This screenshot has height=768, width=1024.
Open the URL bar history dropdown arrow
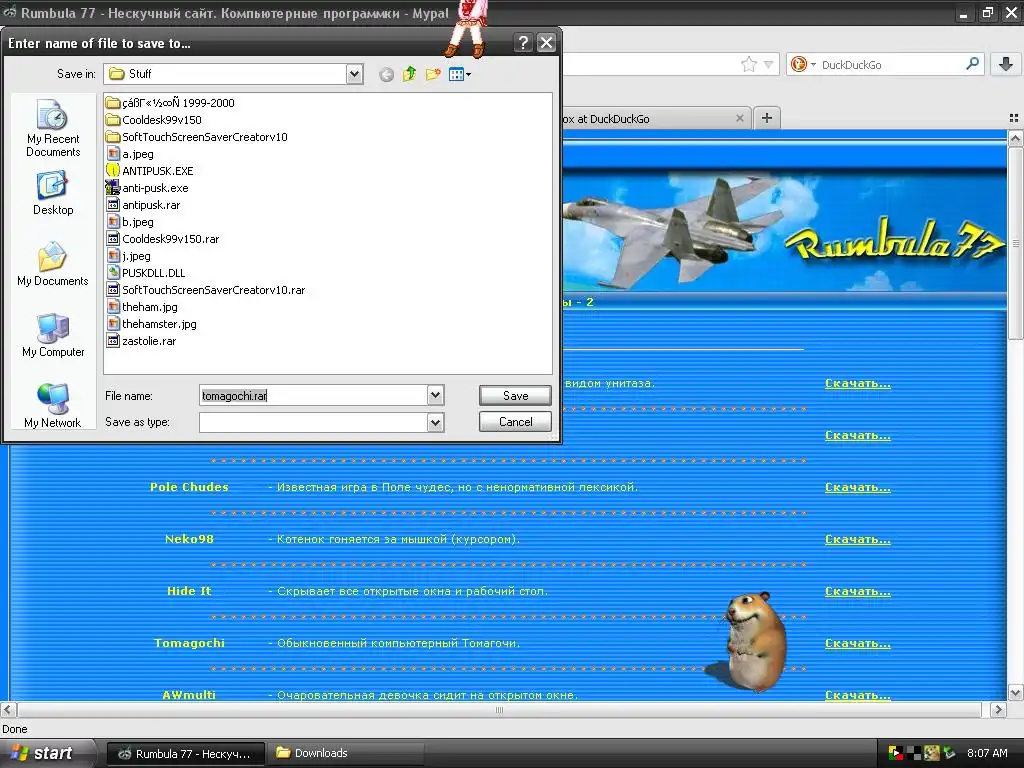769,64
